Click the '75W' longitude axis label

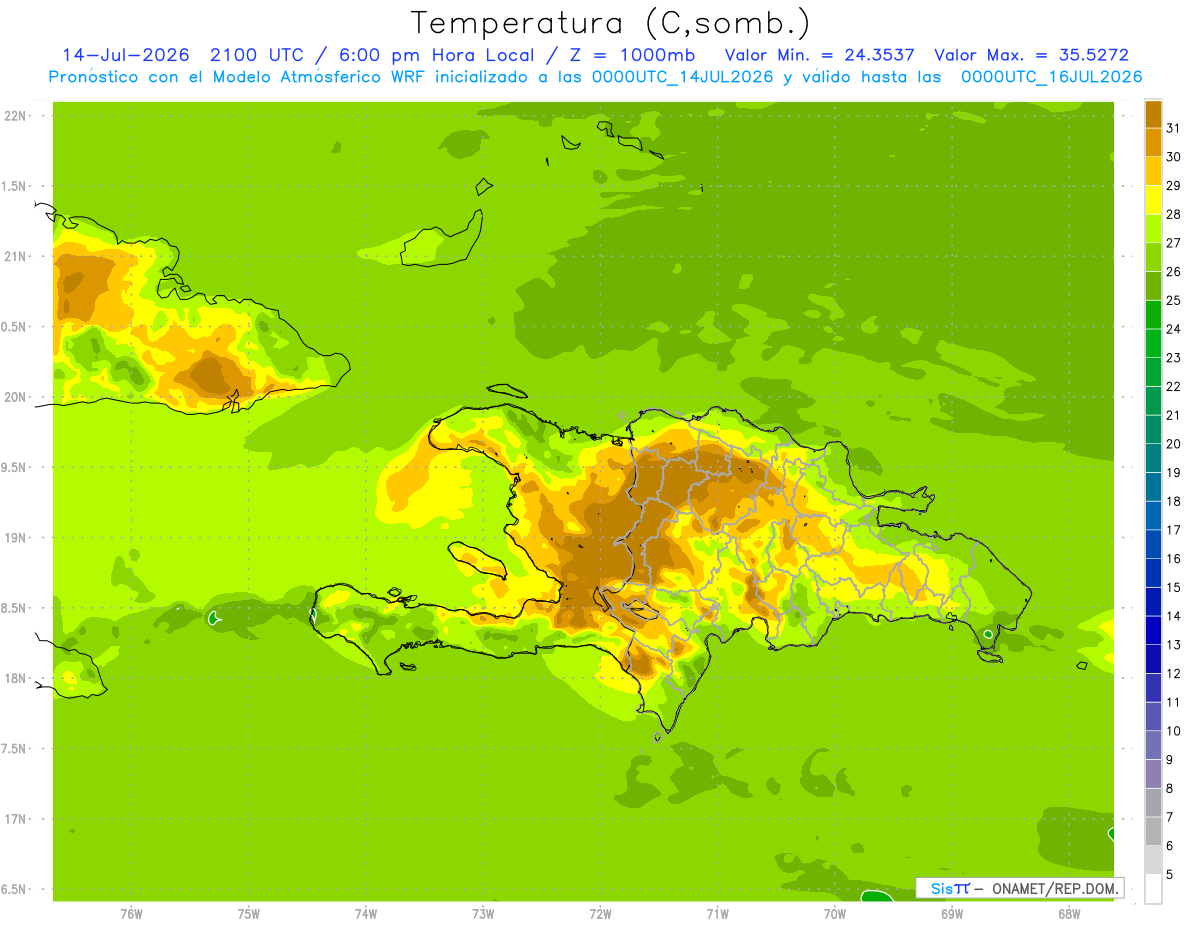tap(249, 913)
